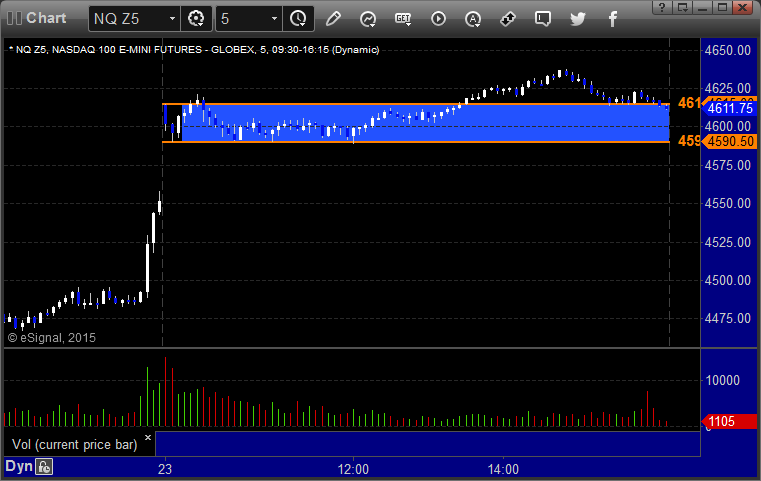The width and height of the screenshot is (761, 481).
Task: Toggle the lock icon next to Dyn
Action: (44, 467)
